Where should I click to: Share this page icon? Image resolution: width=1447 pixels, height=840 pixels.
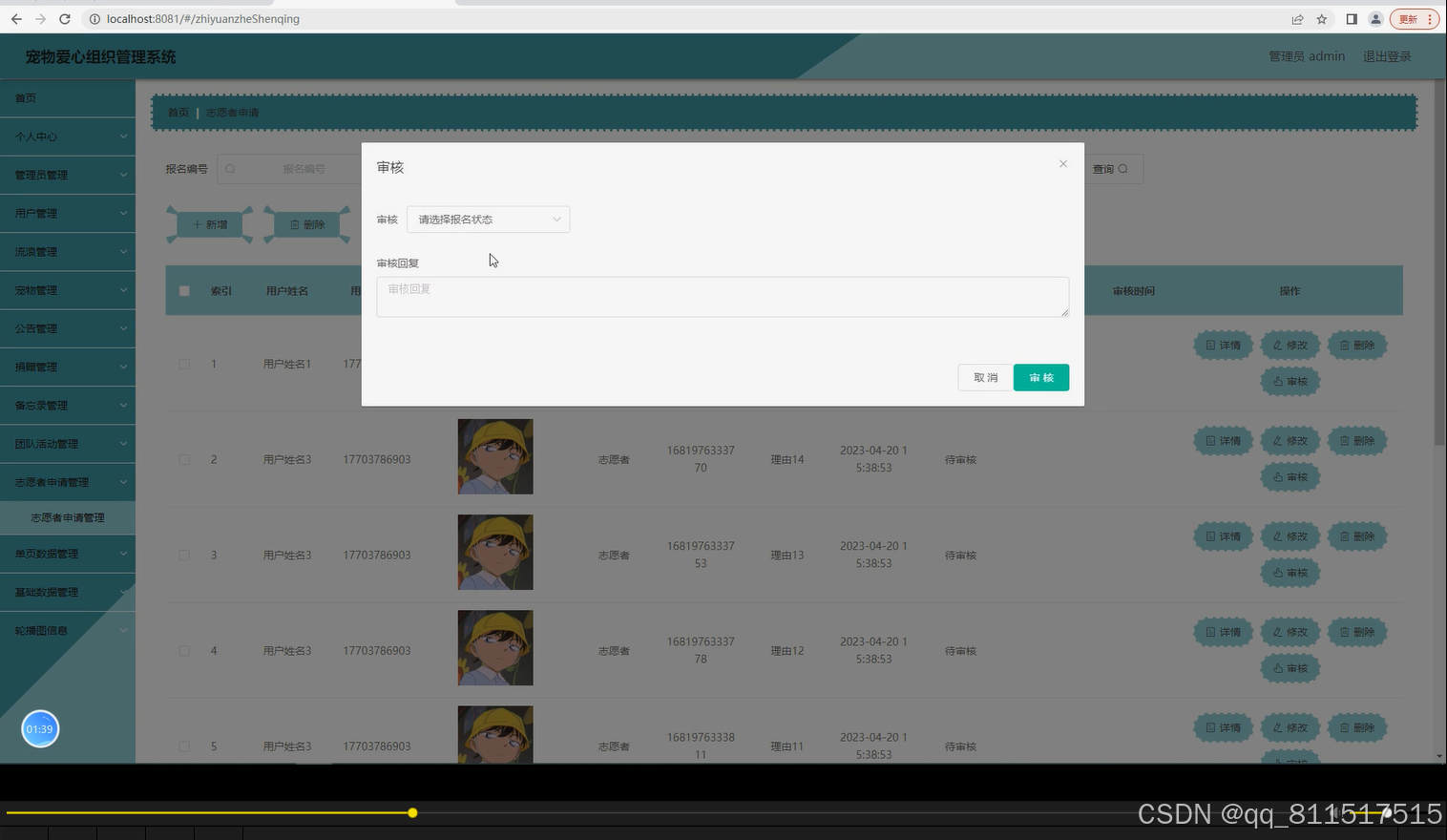[1297, 19]
